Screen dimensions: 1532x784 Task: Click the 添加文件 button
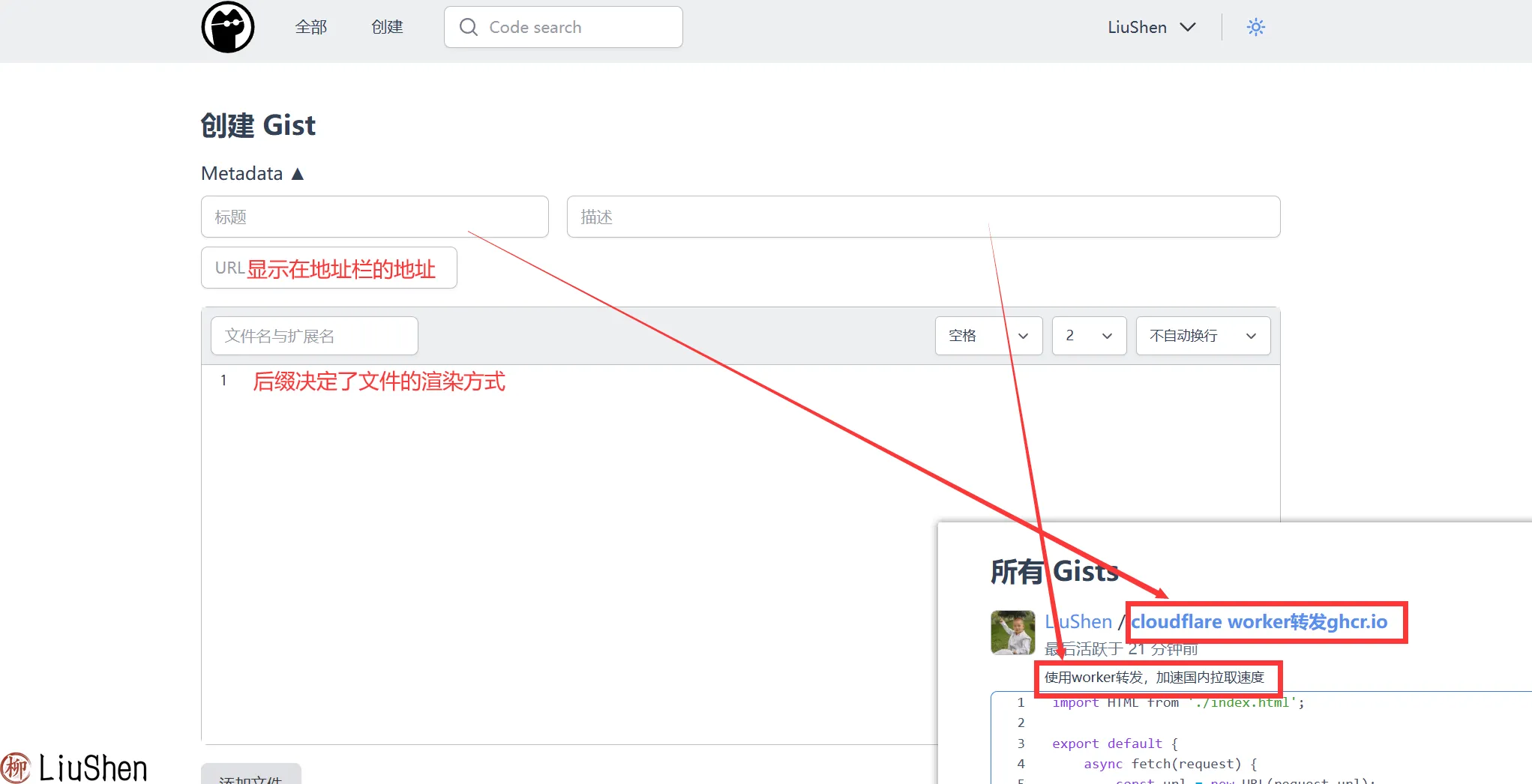coord(250,776)
